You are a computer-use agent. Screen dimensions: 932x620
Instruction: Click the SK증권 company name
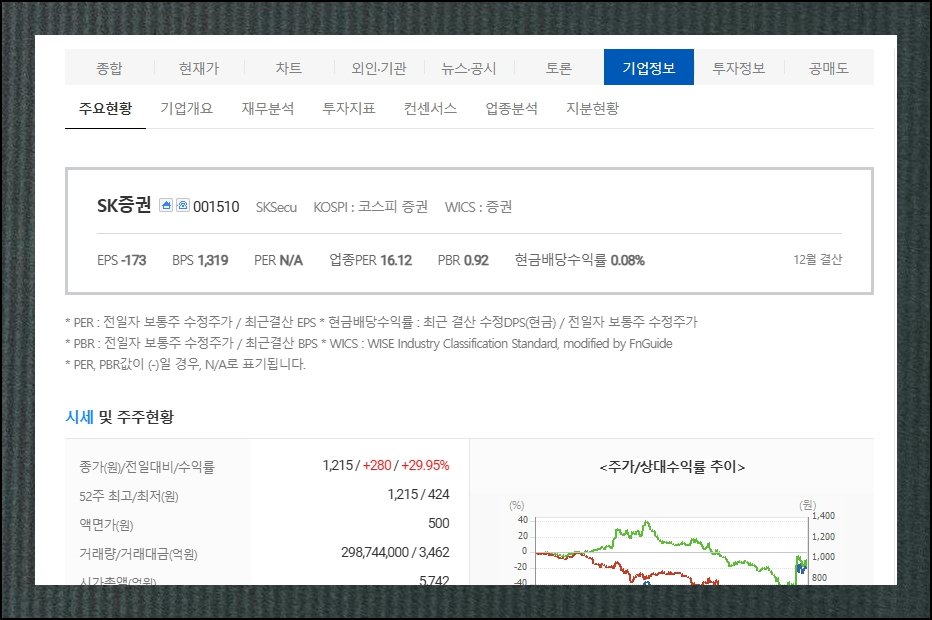click(124, 205)
